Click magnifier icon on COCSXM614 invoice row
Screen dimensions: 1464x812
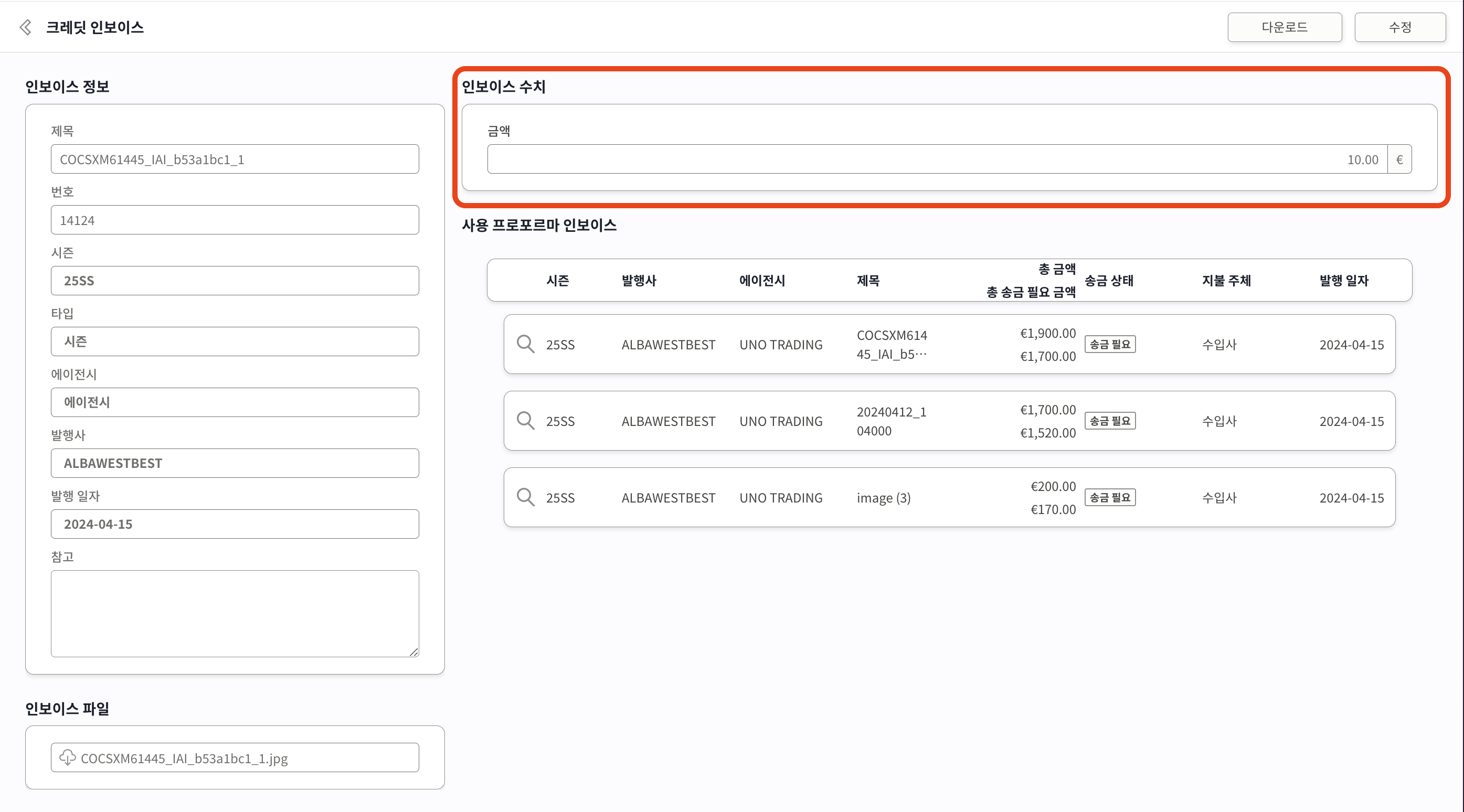coord(525,344)
